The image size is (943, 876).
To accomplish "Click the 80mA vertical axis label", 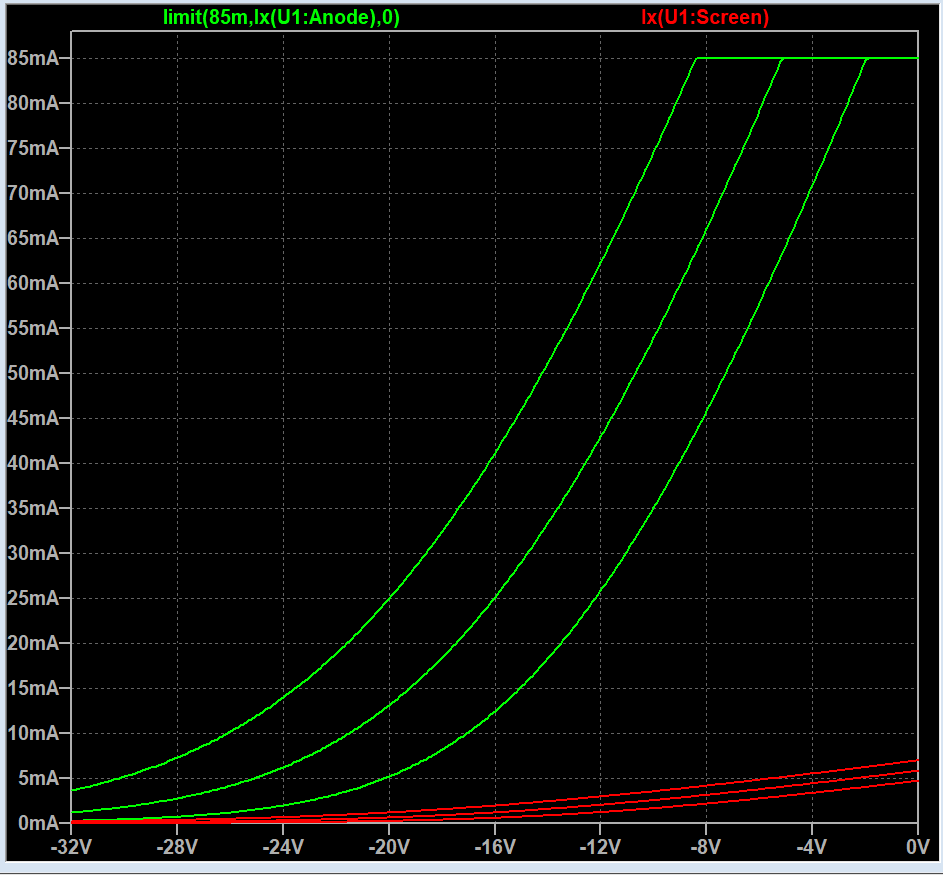I will click(33, 103).
